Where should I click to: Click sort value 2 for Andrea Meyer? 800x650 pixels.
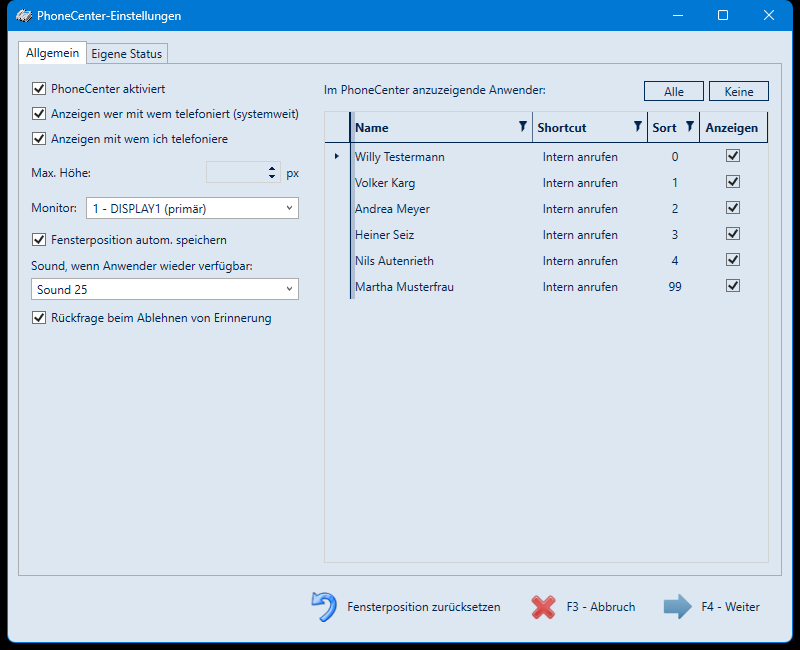674,209
